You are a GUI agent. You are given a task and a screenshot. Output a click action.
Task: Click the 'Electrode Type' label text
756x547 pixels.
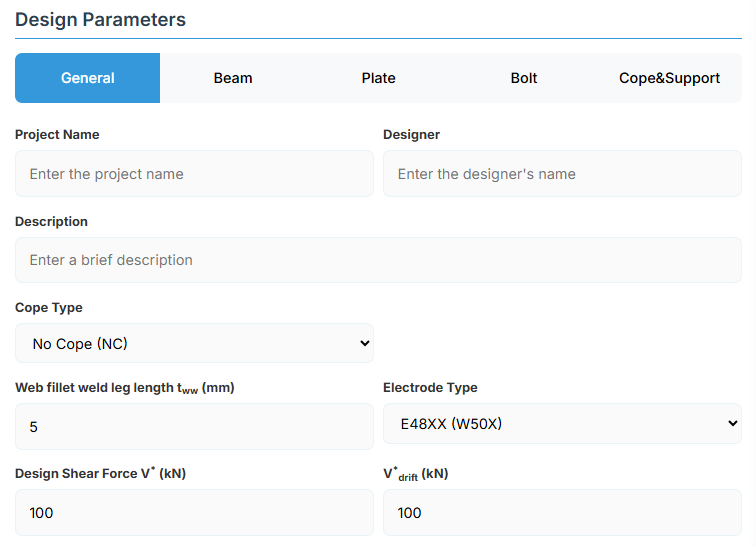(430, 388)
